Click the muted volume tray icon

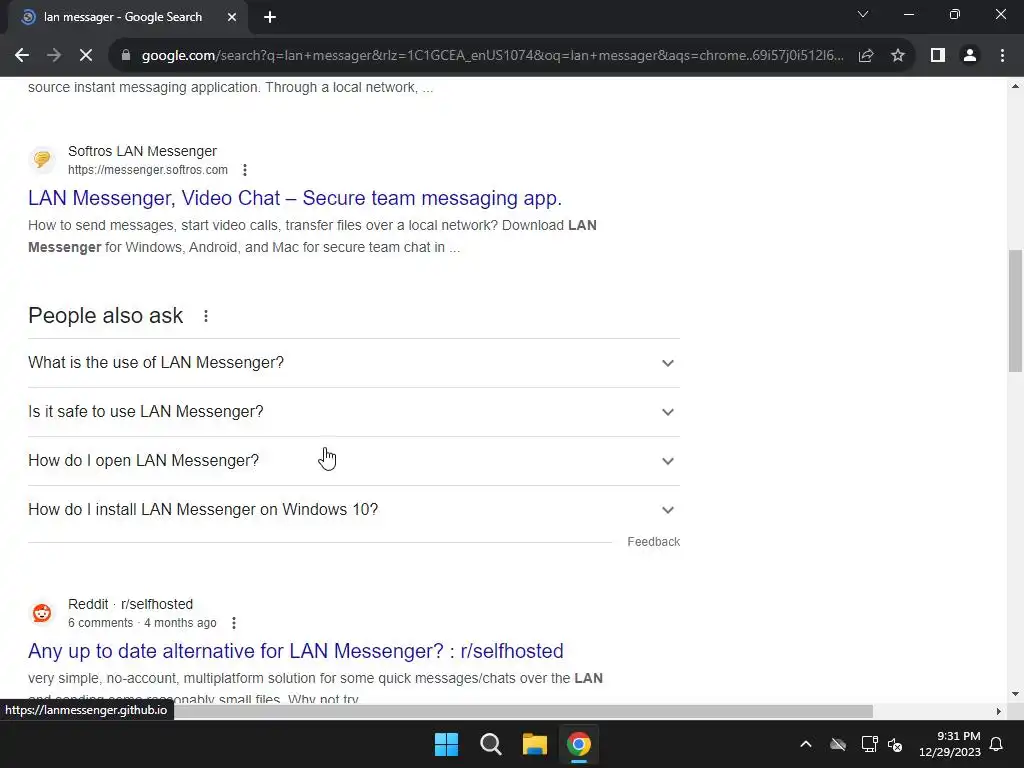(x=895, y=744)
